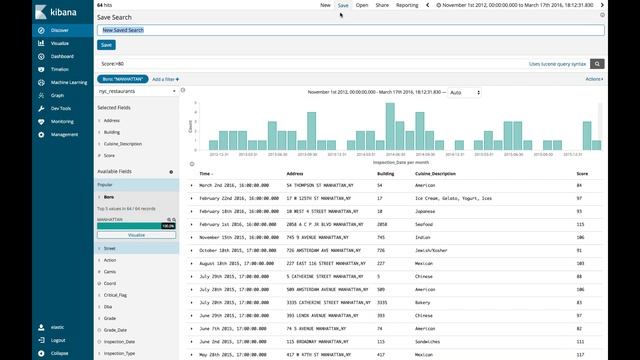Open the Visualize section icon
Viewport: 640px width, 360px height.
point(41,43)
